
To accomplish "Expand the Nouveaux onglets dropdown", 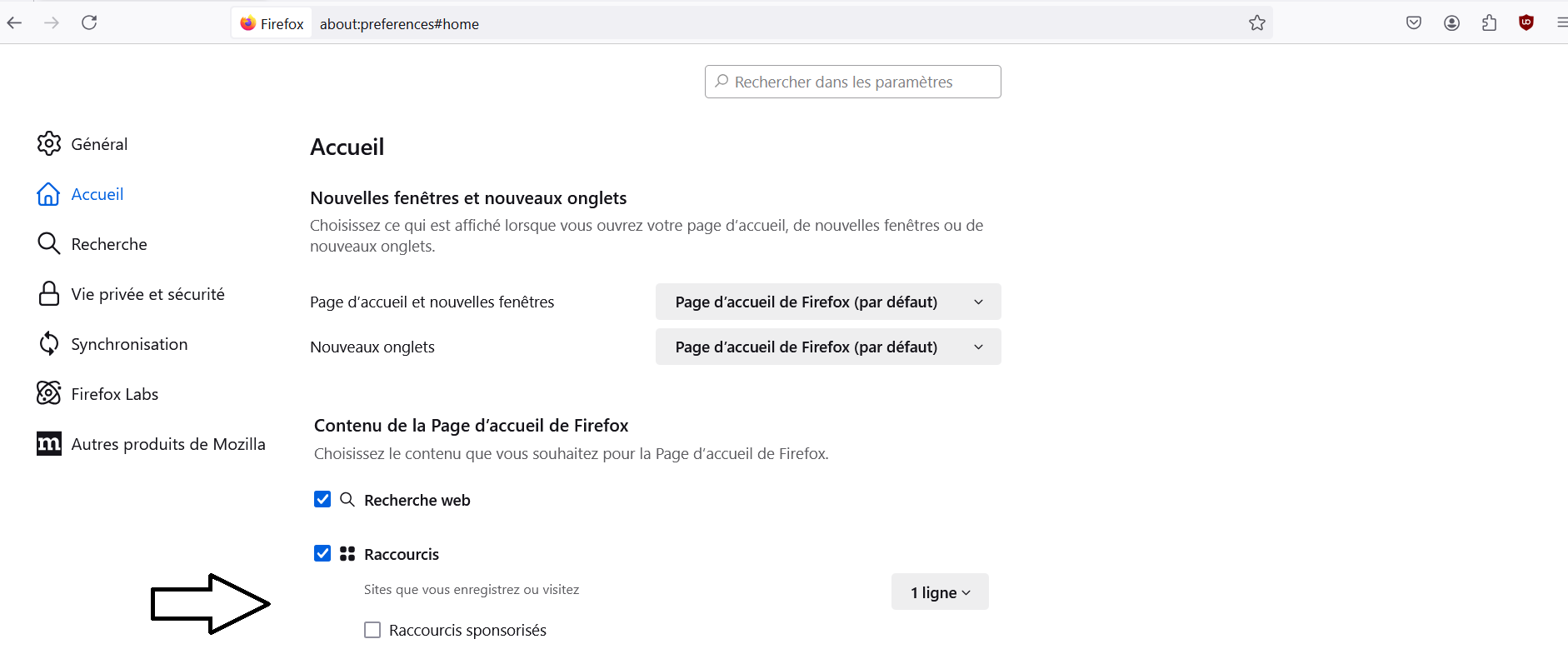I will point(828,347).
